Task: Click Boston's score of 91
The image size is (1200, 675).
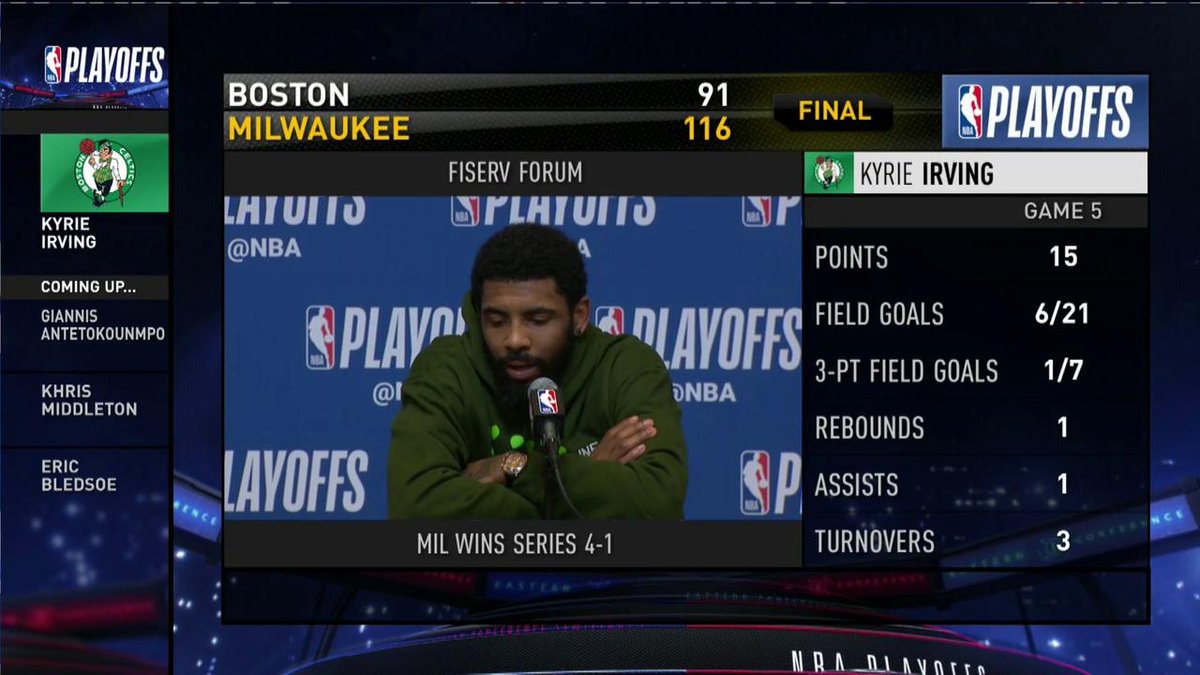Action: point(714,95)
